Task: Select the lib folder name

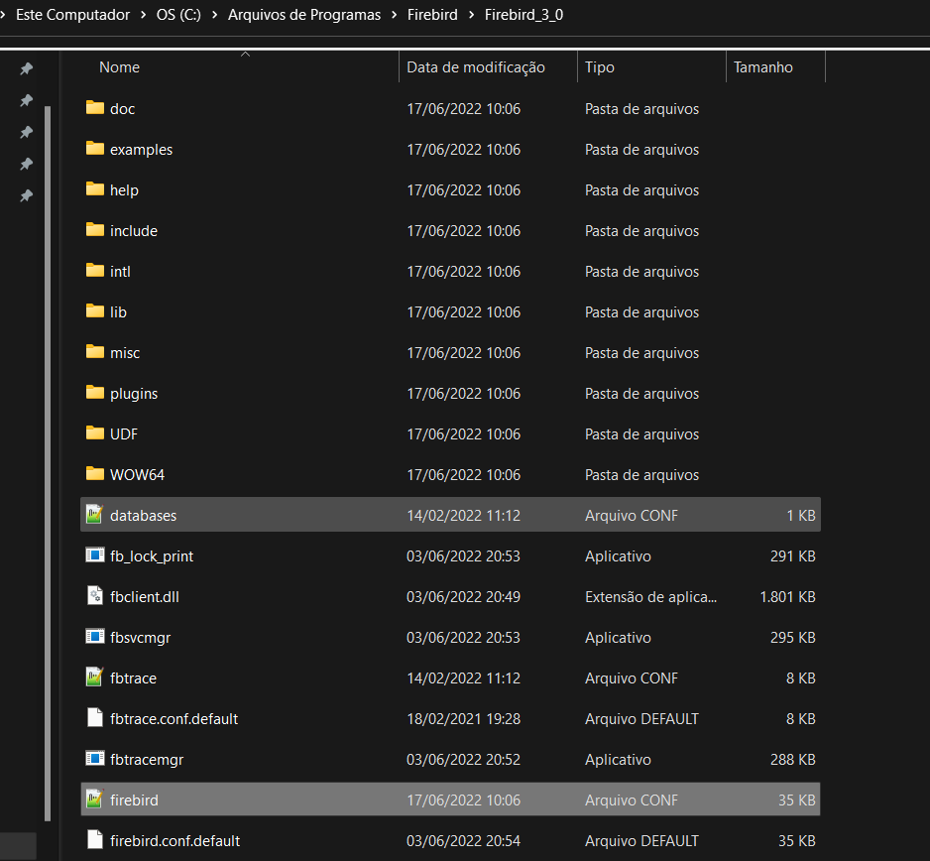Action: [118, 312]
